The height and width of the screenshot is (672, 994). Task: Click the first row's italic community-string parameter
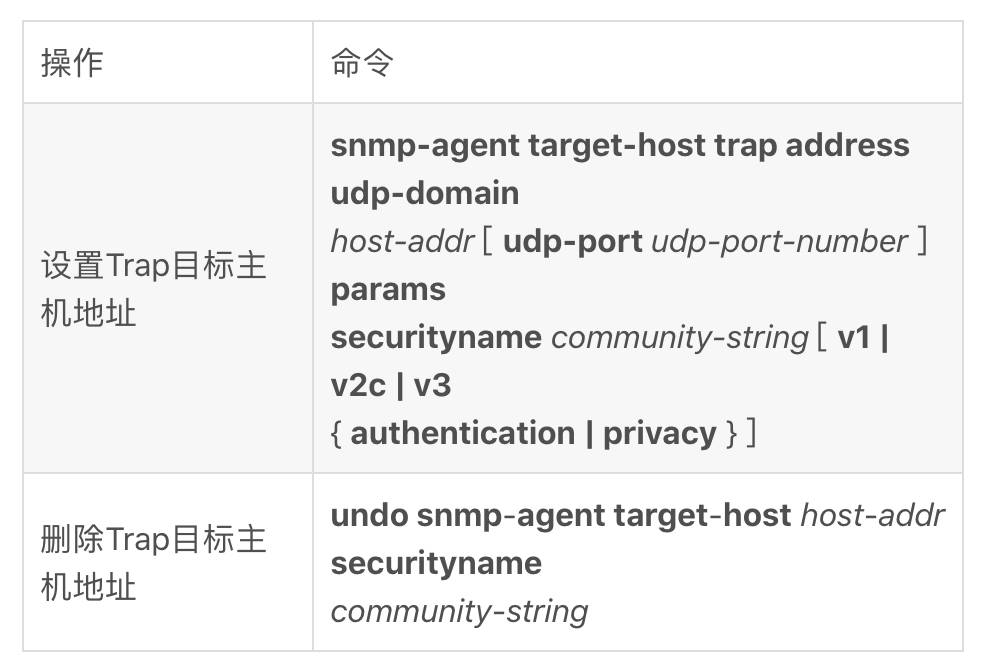click(x=680, y=338)
